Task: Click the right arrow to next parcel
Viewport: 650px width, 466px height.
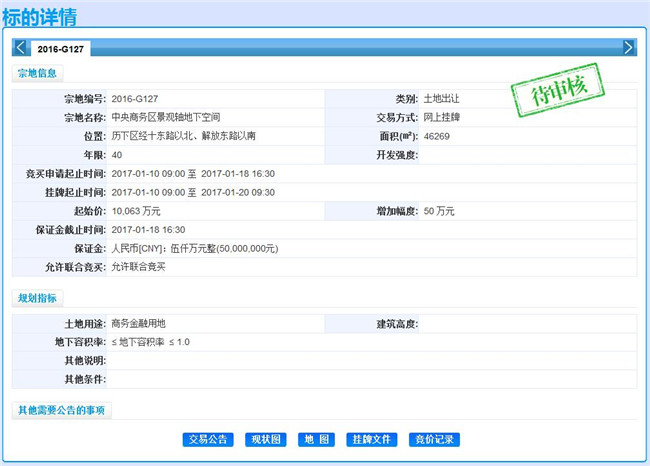Action: [628, 47]
